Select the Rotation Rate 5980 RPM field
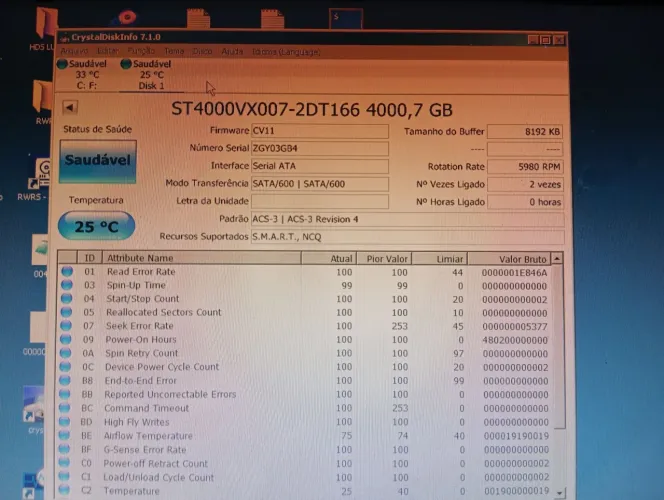 click(x=525, y=167)
